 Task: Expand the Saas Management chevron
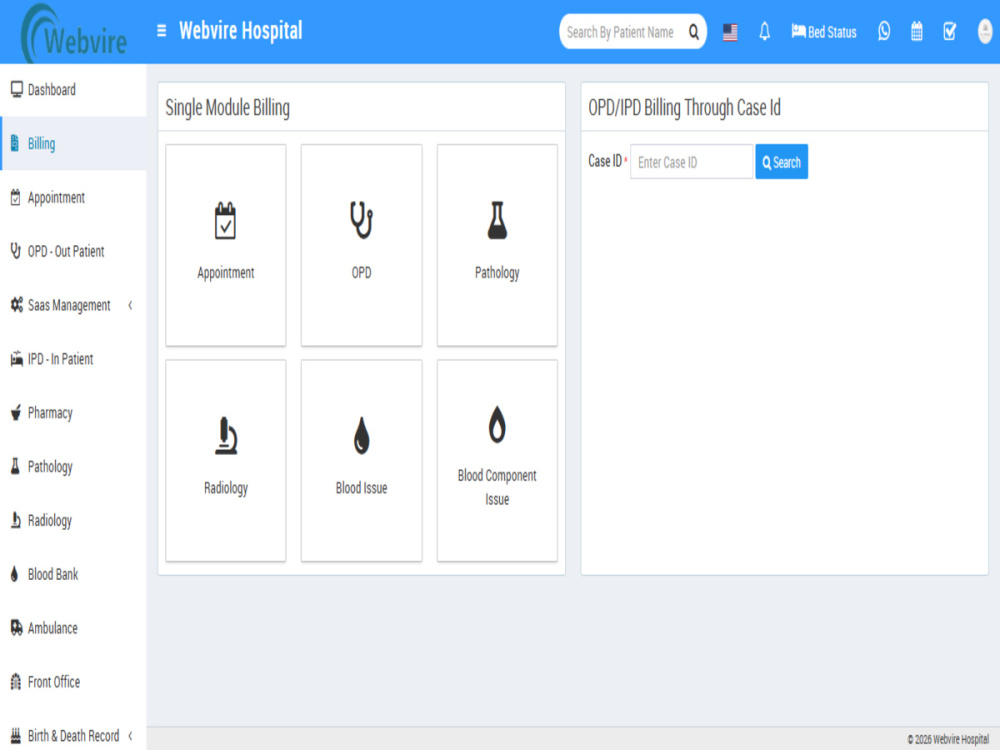(x=130, y=305)
